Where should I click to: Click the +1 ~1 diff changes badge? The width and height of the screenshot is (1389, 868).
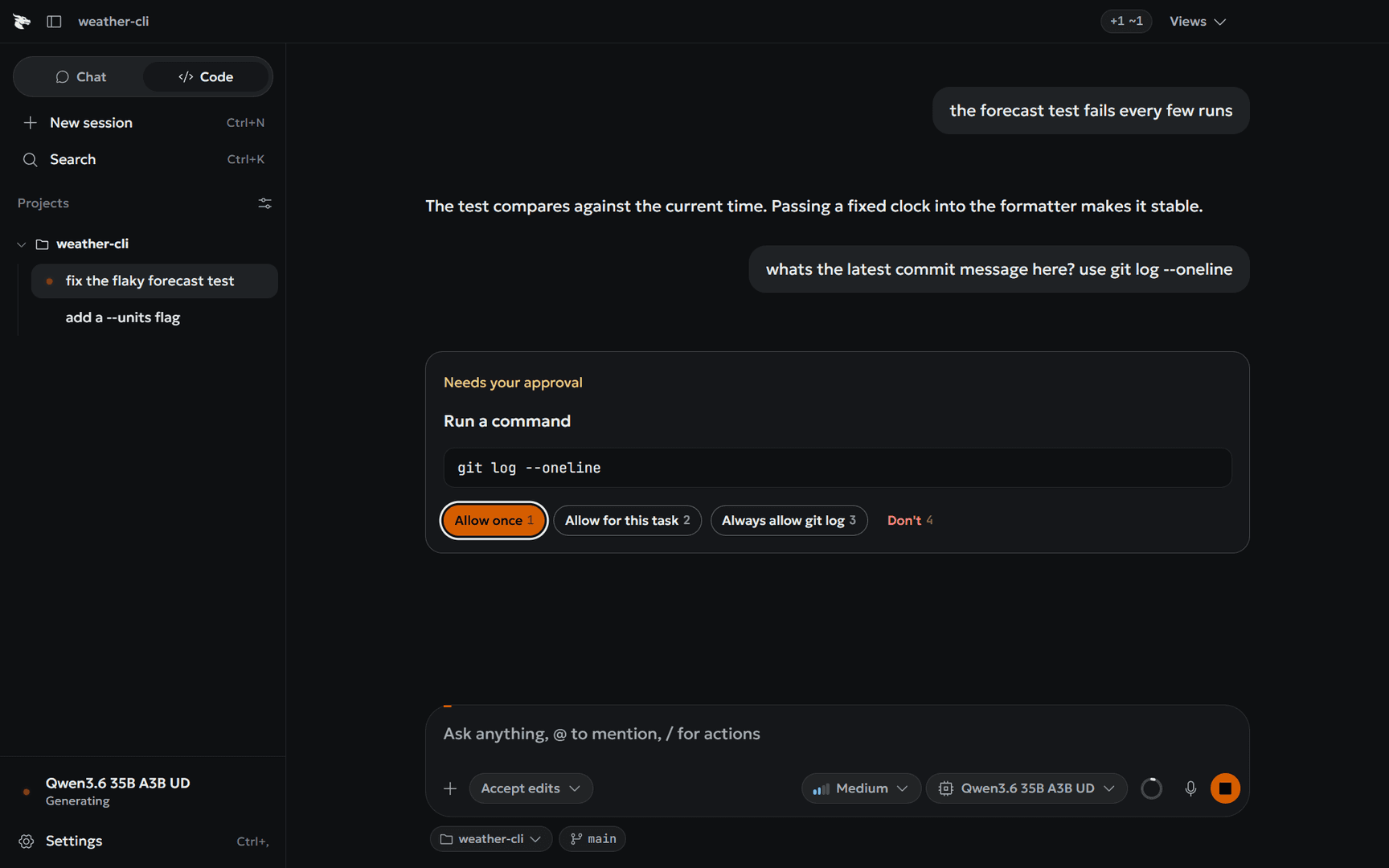point(1126,22)
